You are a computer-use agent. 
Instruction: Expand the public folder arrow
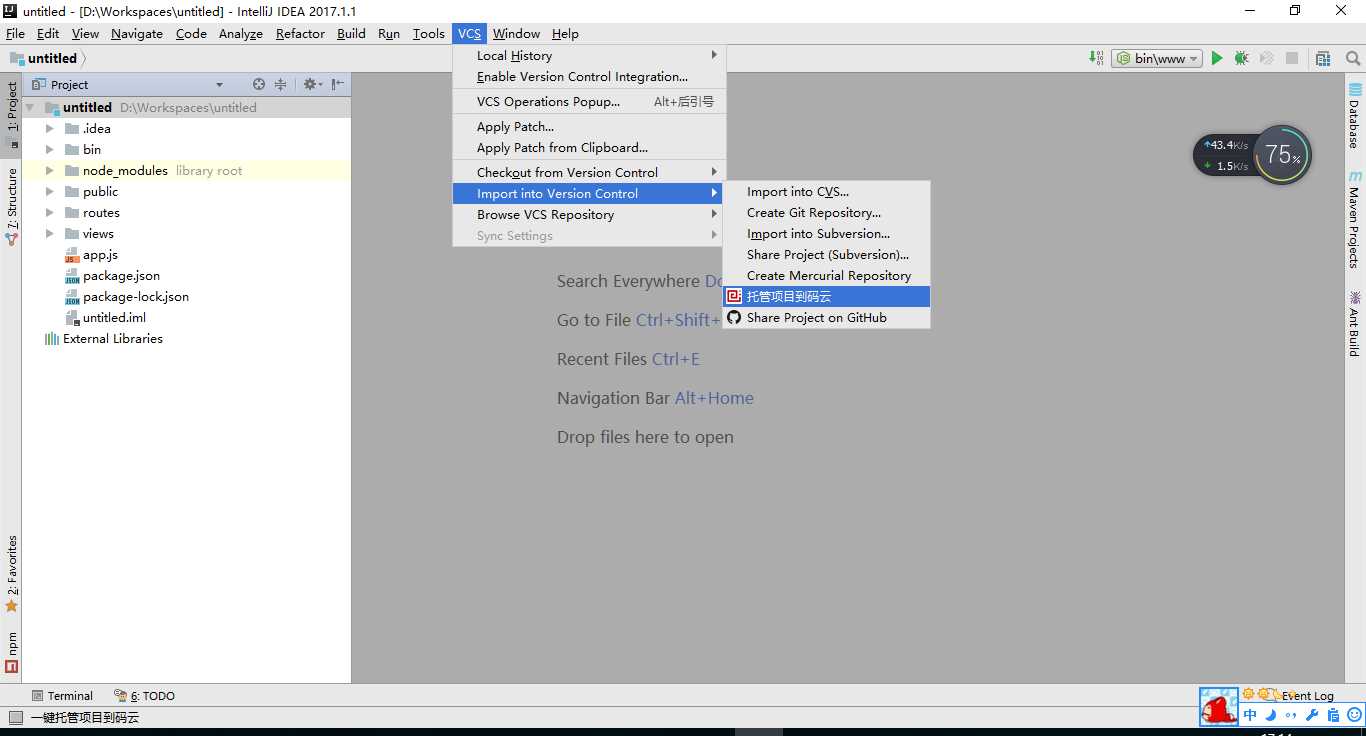[49, 192]
